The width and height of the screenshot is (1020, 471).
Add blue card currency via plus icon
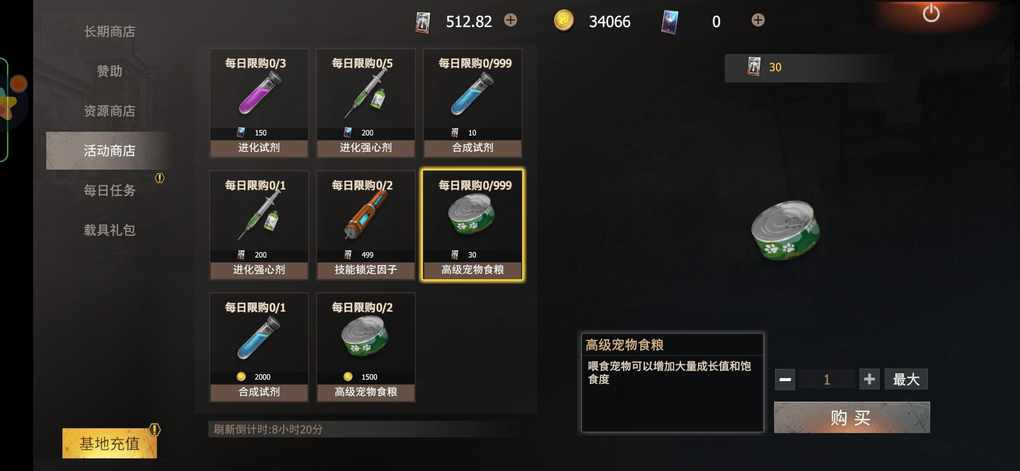point(758,20)
